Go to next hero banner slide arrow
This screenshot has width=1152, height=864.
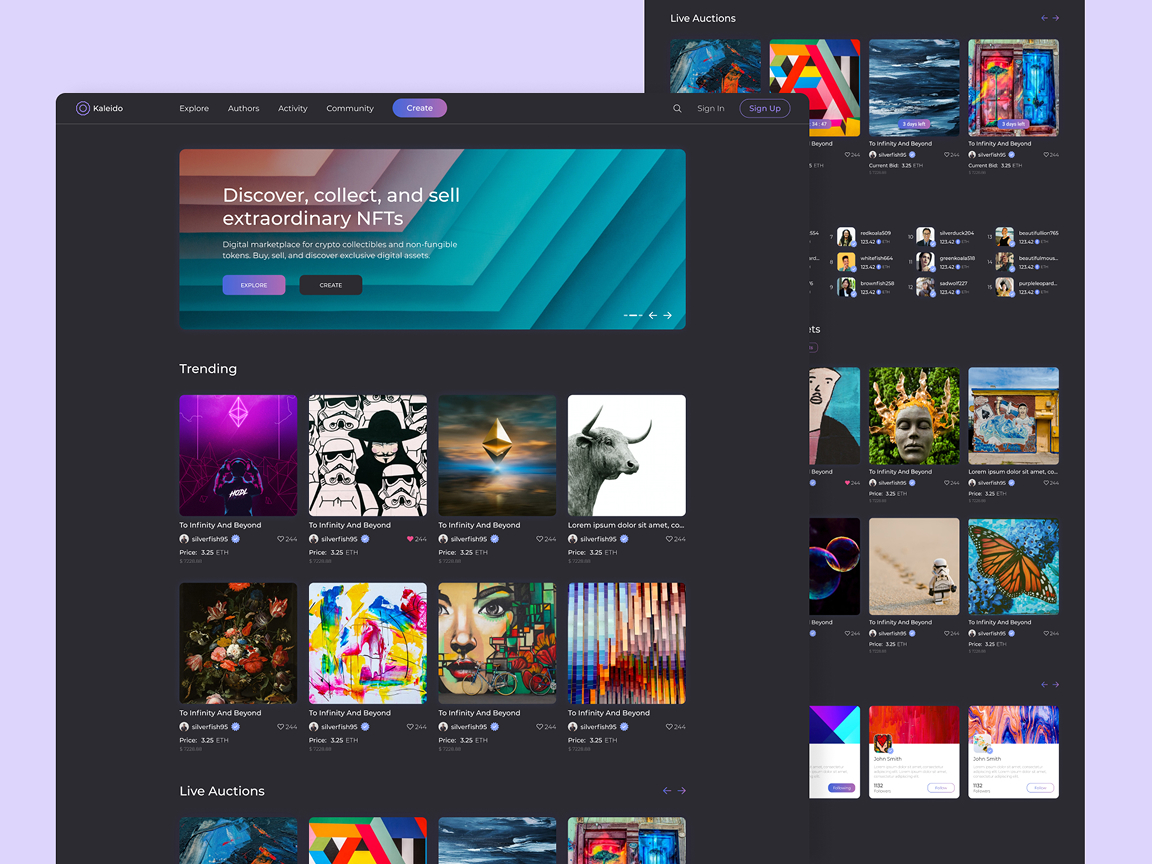click(x=668, y=315)
